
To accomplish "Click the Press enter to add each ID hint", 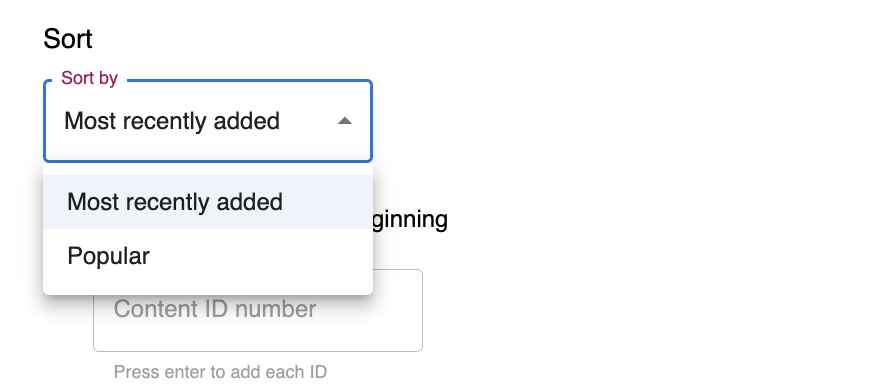I will click(220, 372).
